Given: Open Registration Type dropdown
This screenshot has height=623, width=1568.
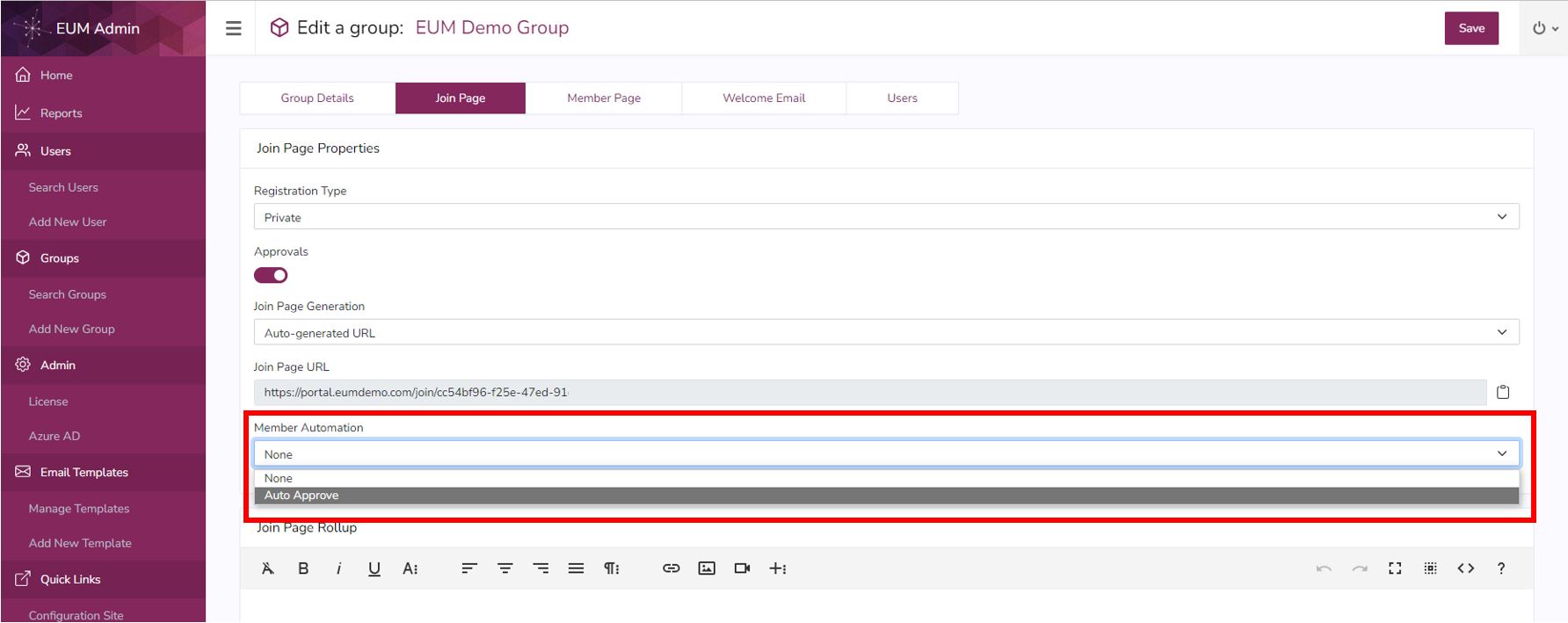Looking at the screenshot, I should (x=886, y=217).
